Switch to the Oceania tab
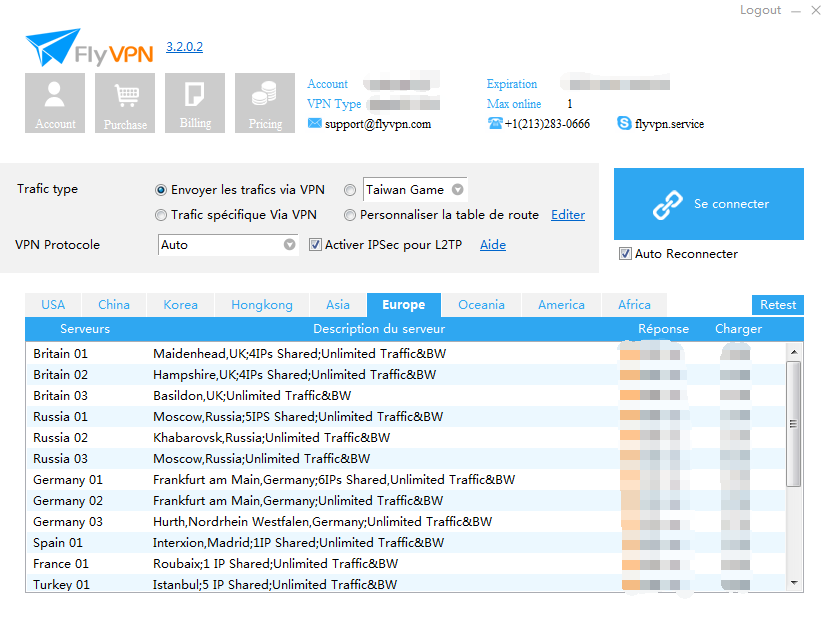This screenshot has height=623, width=829. [x=481, y=305]
